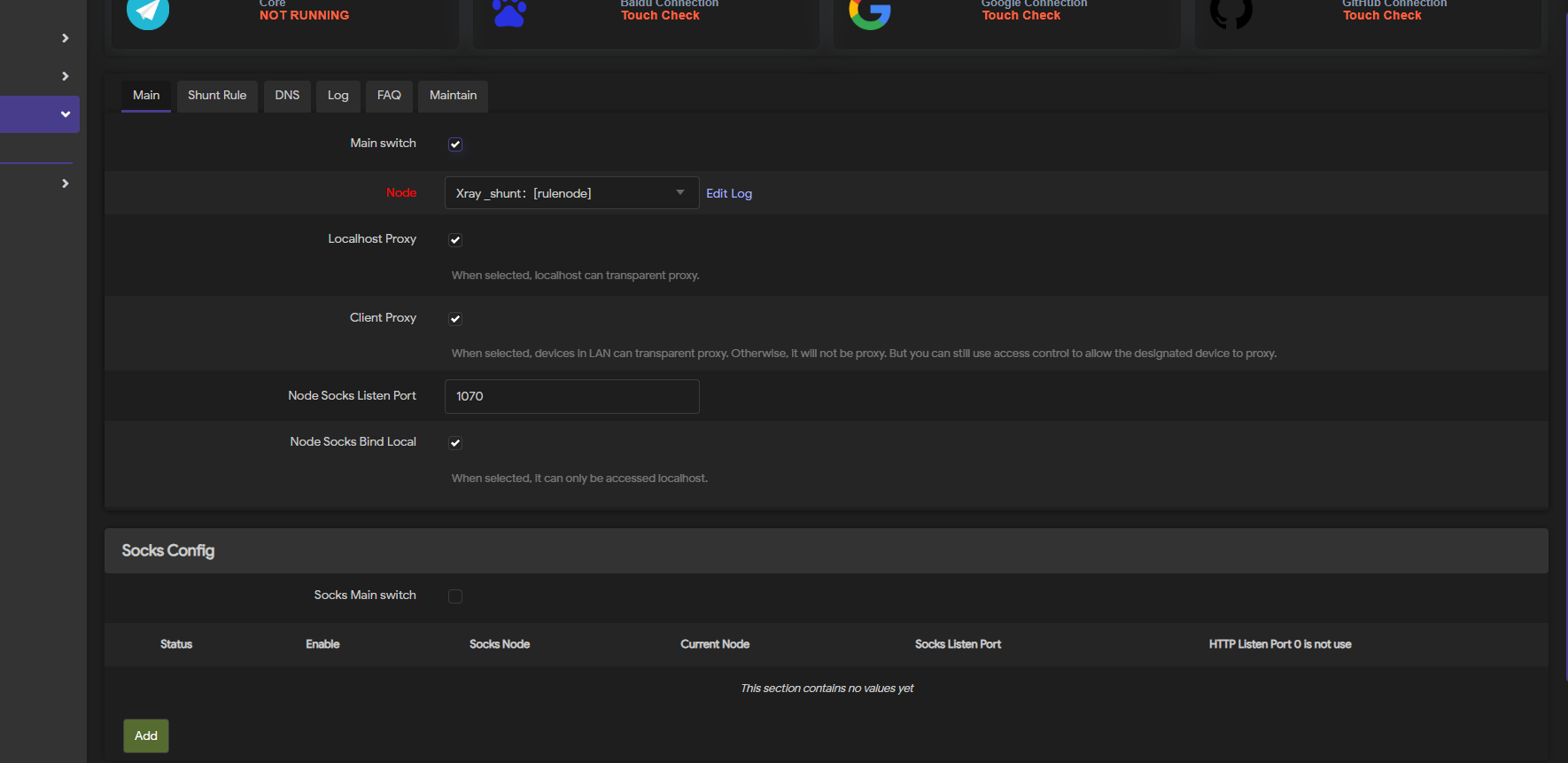Image resolution: width=1568 pixels, height=763 pixels.
Task: Click the NOT RUNNING core status text
Action: [304, 15]
